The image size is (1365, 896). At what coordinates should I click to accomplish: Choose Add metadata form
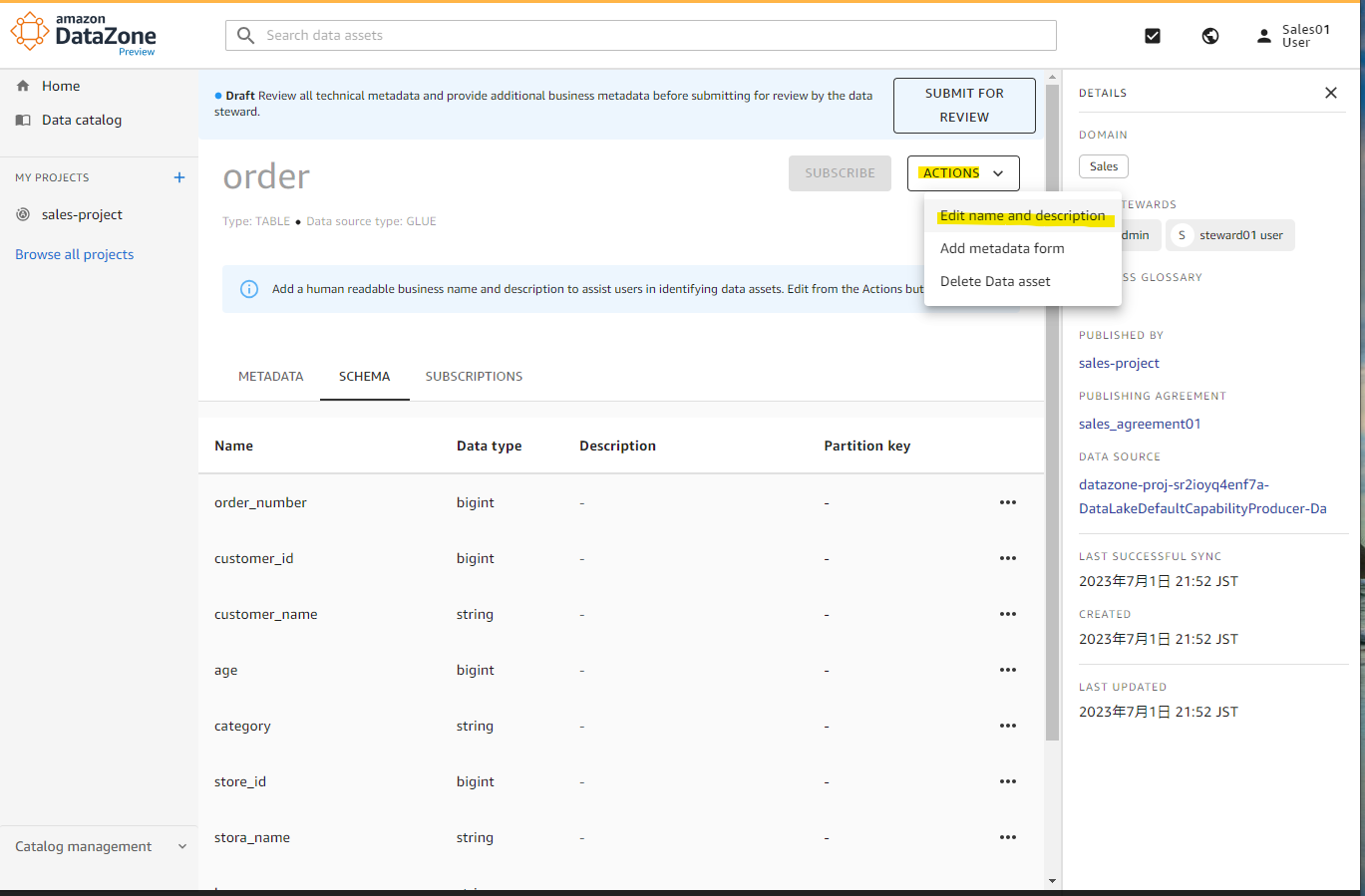(1023, 248)
